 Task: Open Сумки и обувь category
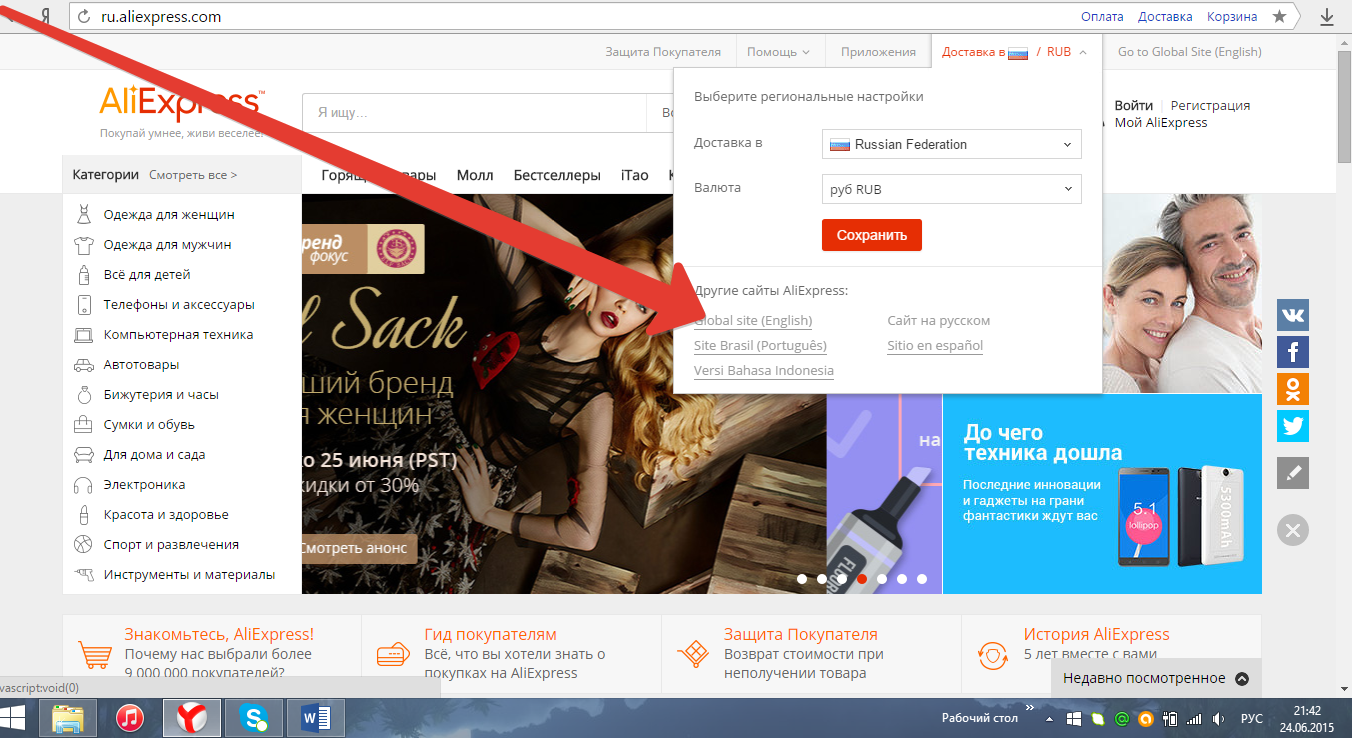tap(149, 424)
